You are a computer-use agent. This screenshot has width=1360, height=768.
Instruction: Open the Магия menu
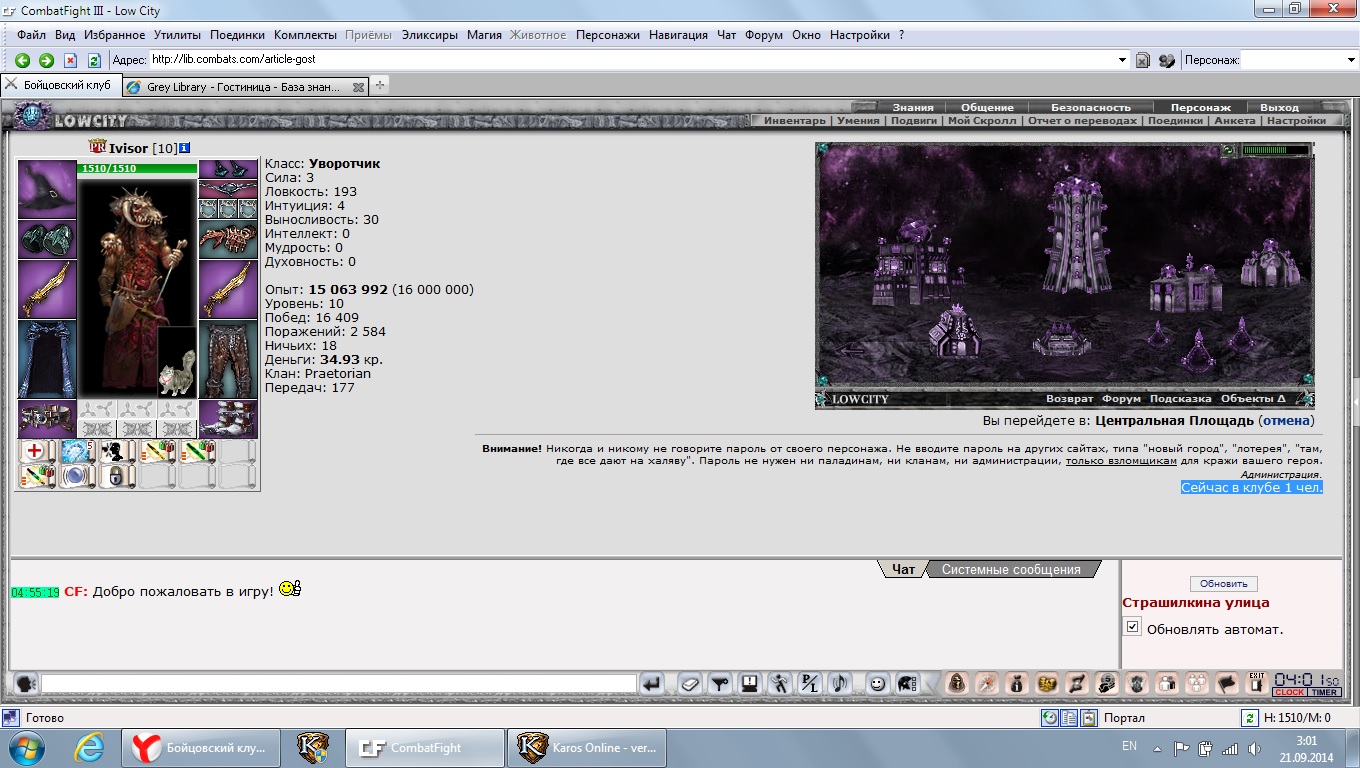tap(484, 35)
